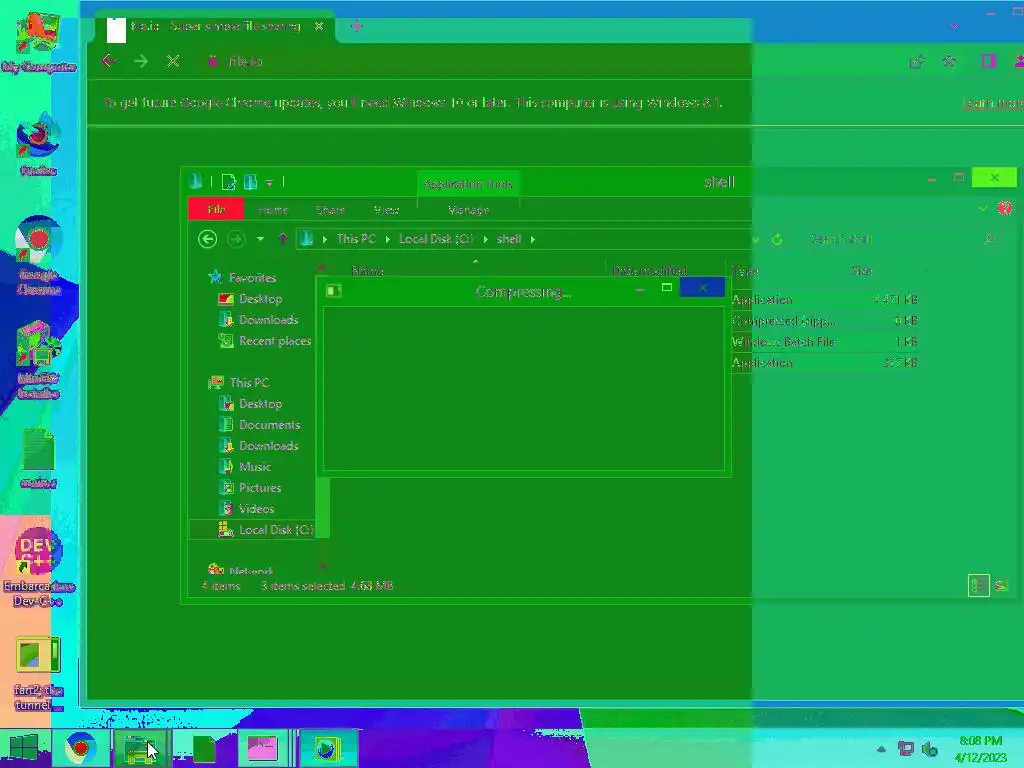Expand the chevron after shell breadcrumb
1024x768 pixels.
(533, 239)
